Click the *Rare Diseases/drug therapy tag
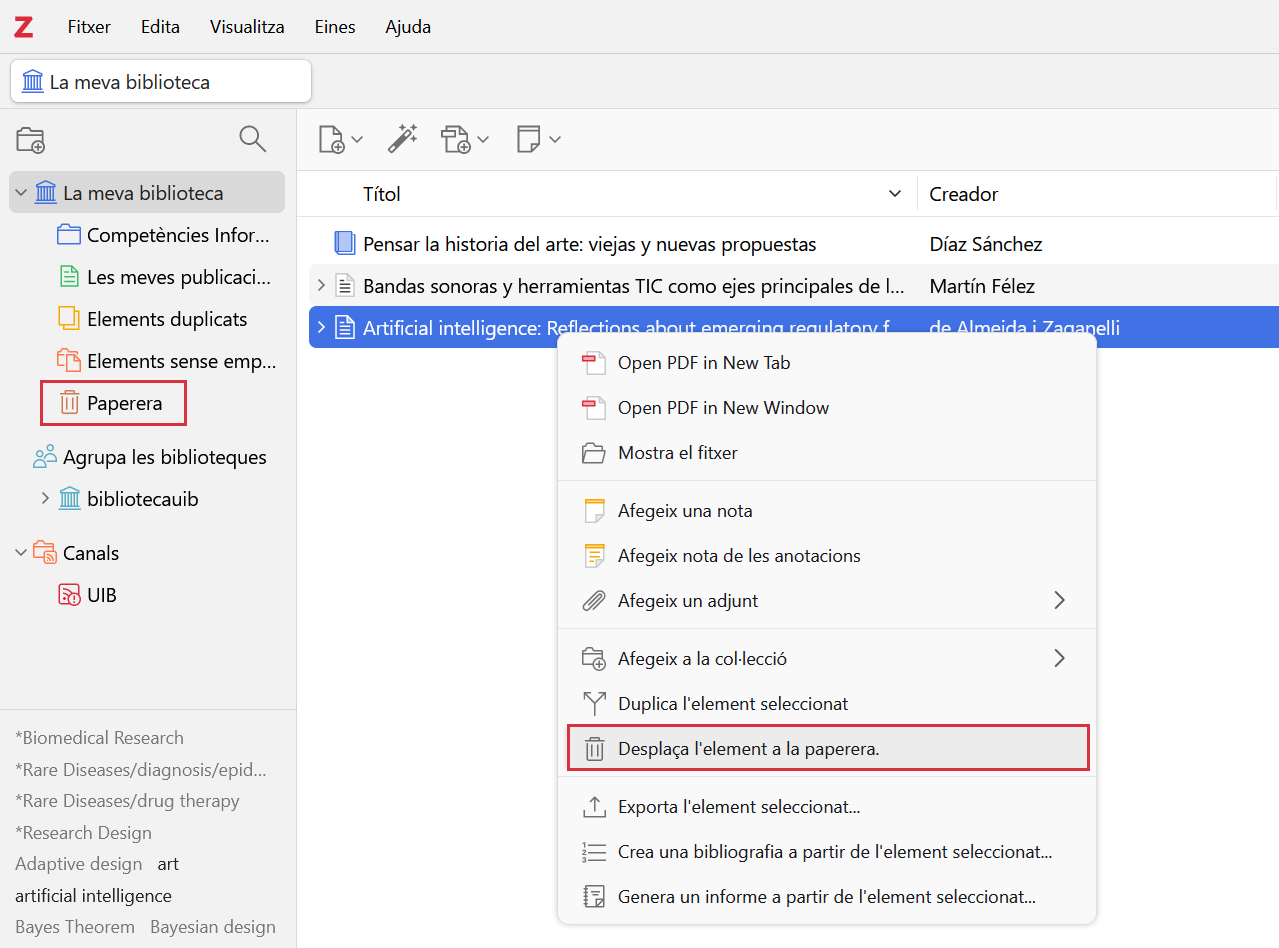This screenshot has width=1279, height=948. (x=127, y=801)
